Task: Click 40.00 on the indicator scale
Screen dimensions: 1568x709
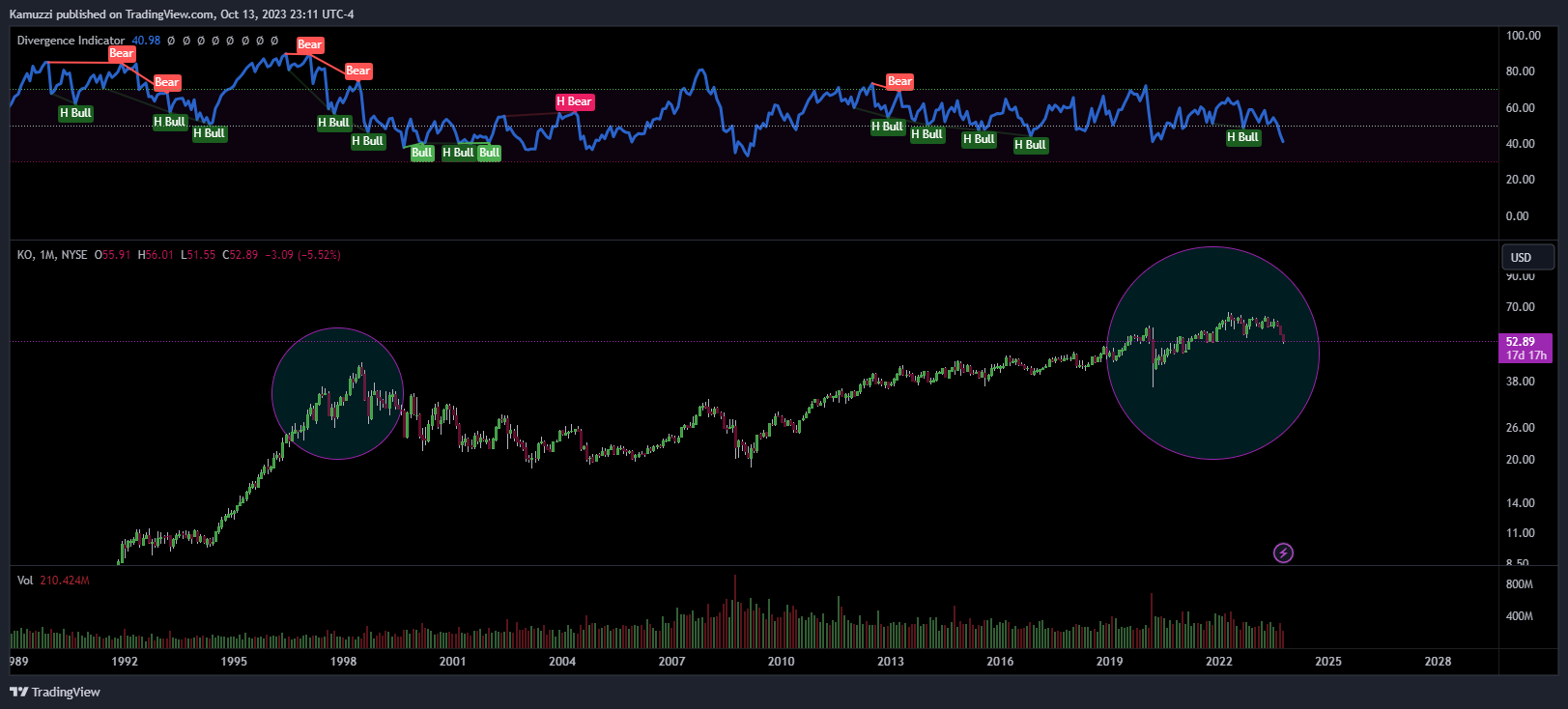Action: pyautogui.click(x=1521, y=144)
